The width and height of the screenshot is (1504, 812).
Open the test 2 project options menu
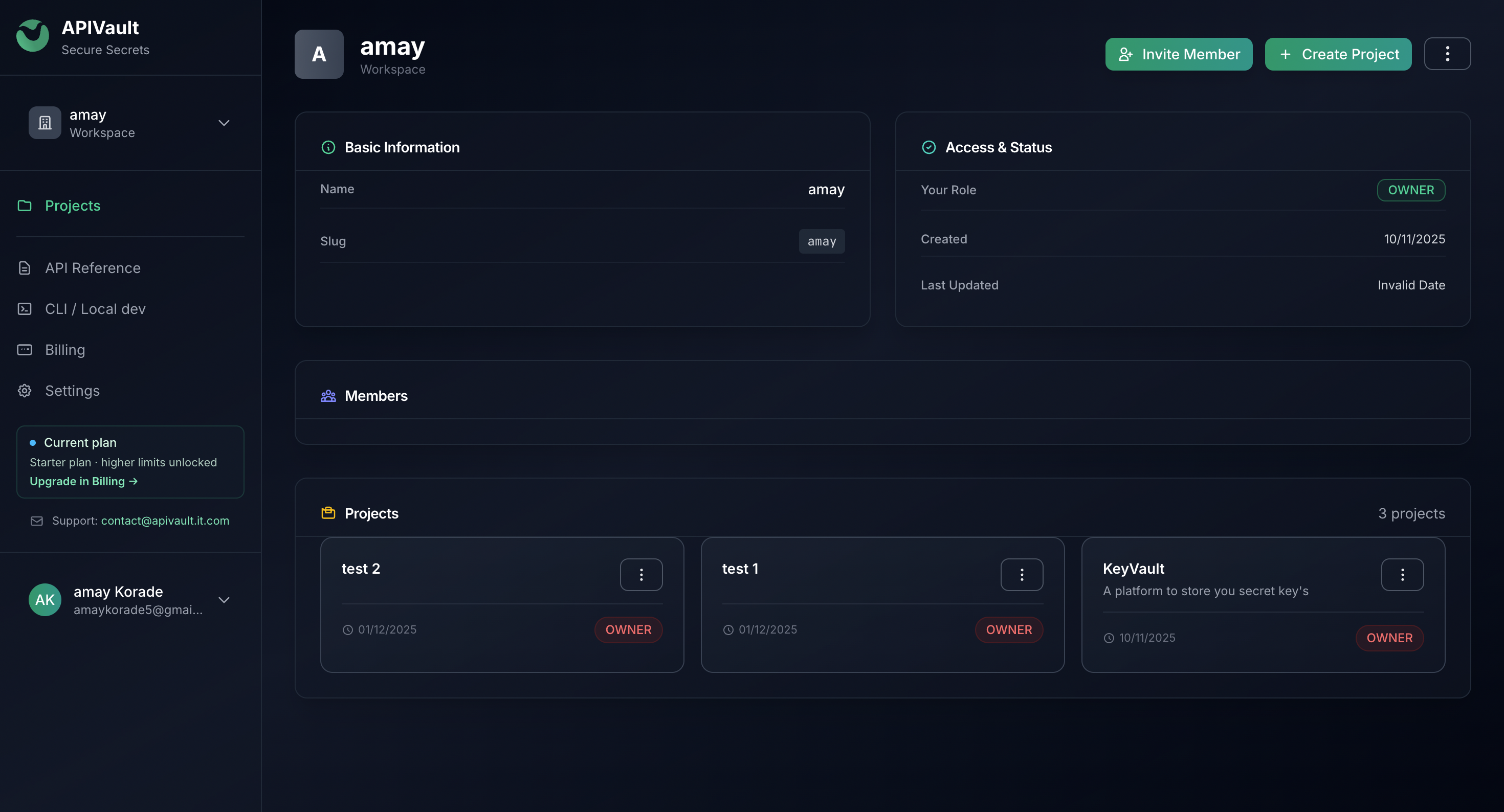[641, 574]
